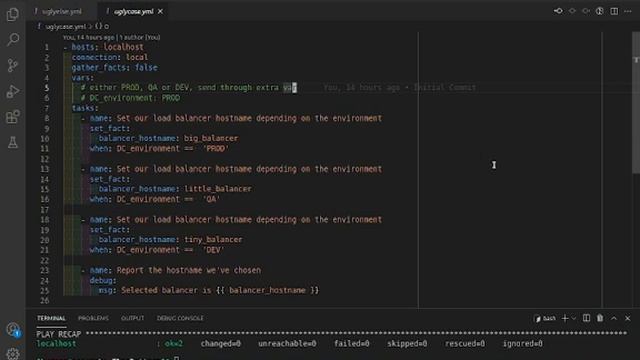
Task: Click 'hosts: localhost' on line 1
Action: pyautogui.click(x=107, y=47)
